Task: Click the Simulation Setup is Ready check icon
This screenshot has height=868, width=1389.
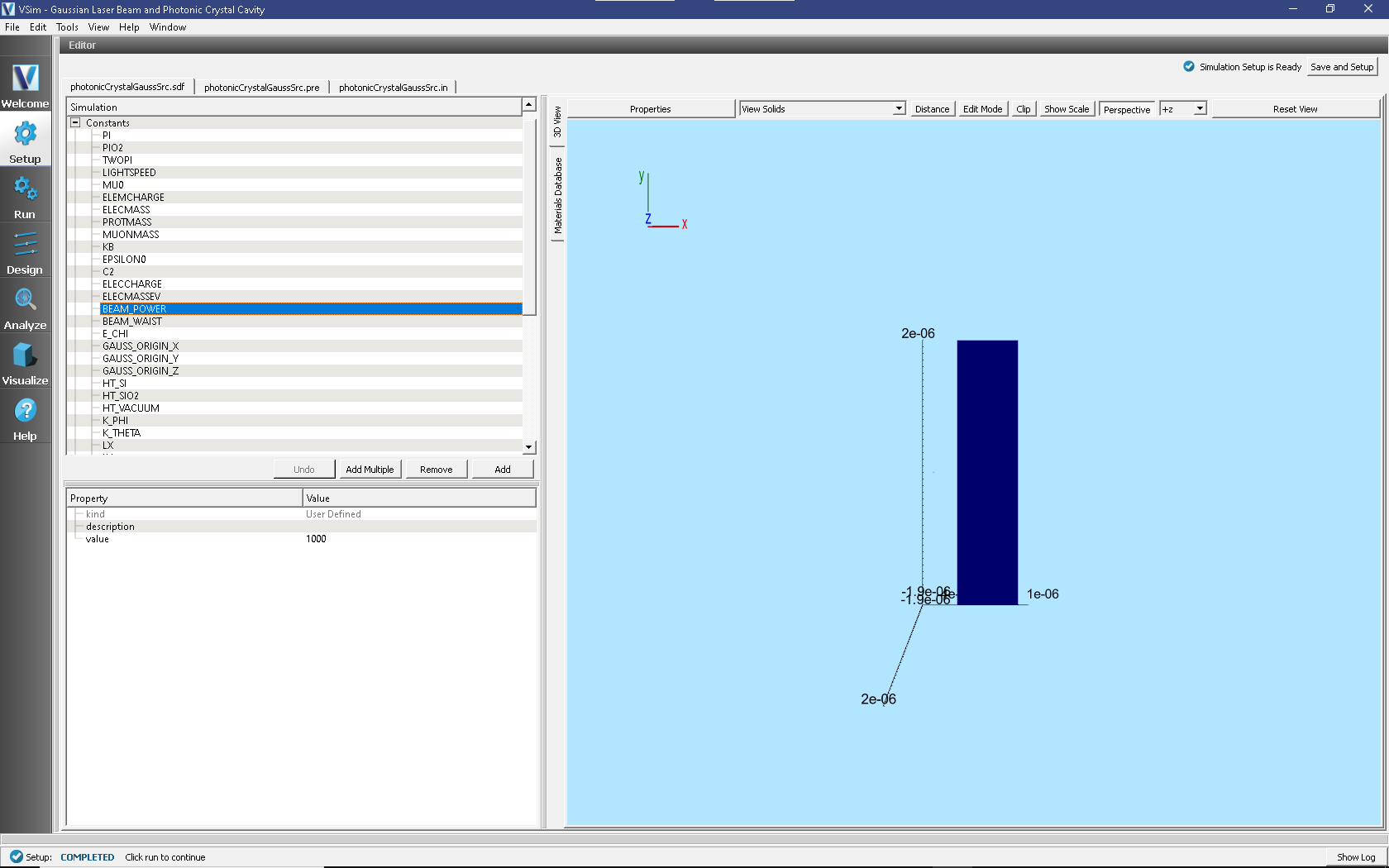Action: click(1189, 66)
